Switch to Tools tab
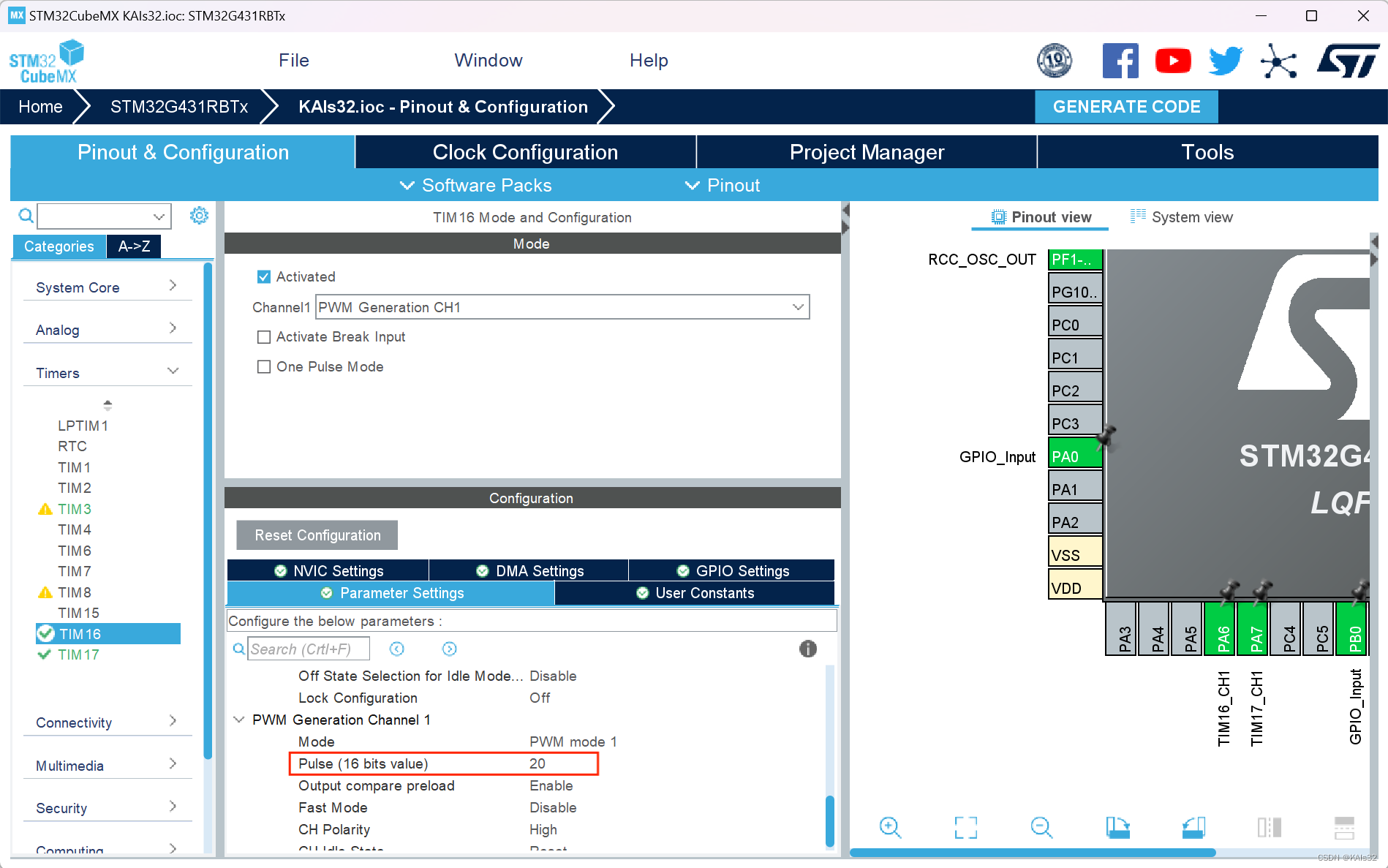This screenshot has height=868, width=1388. click(x=1207, y=152)
